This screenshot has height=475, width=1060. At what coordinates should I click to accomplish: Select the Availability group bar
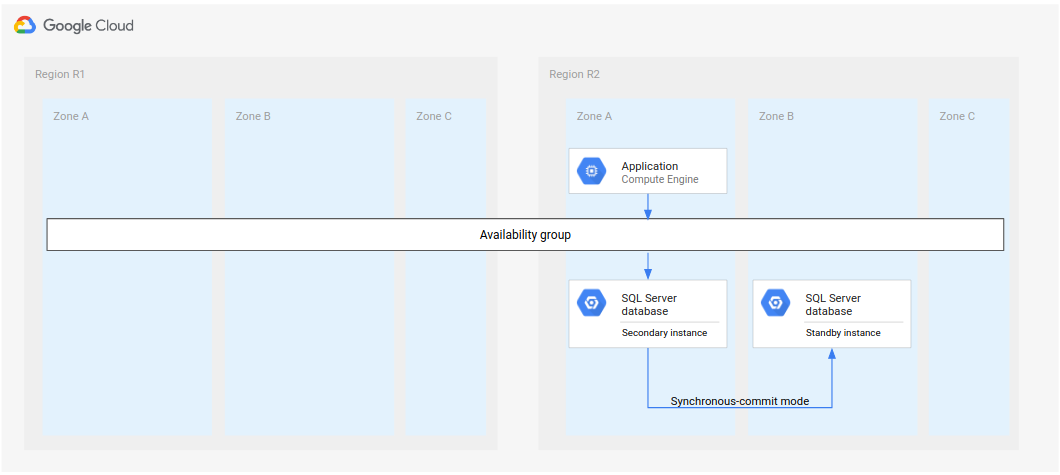(x=525, y=235)
